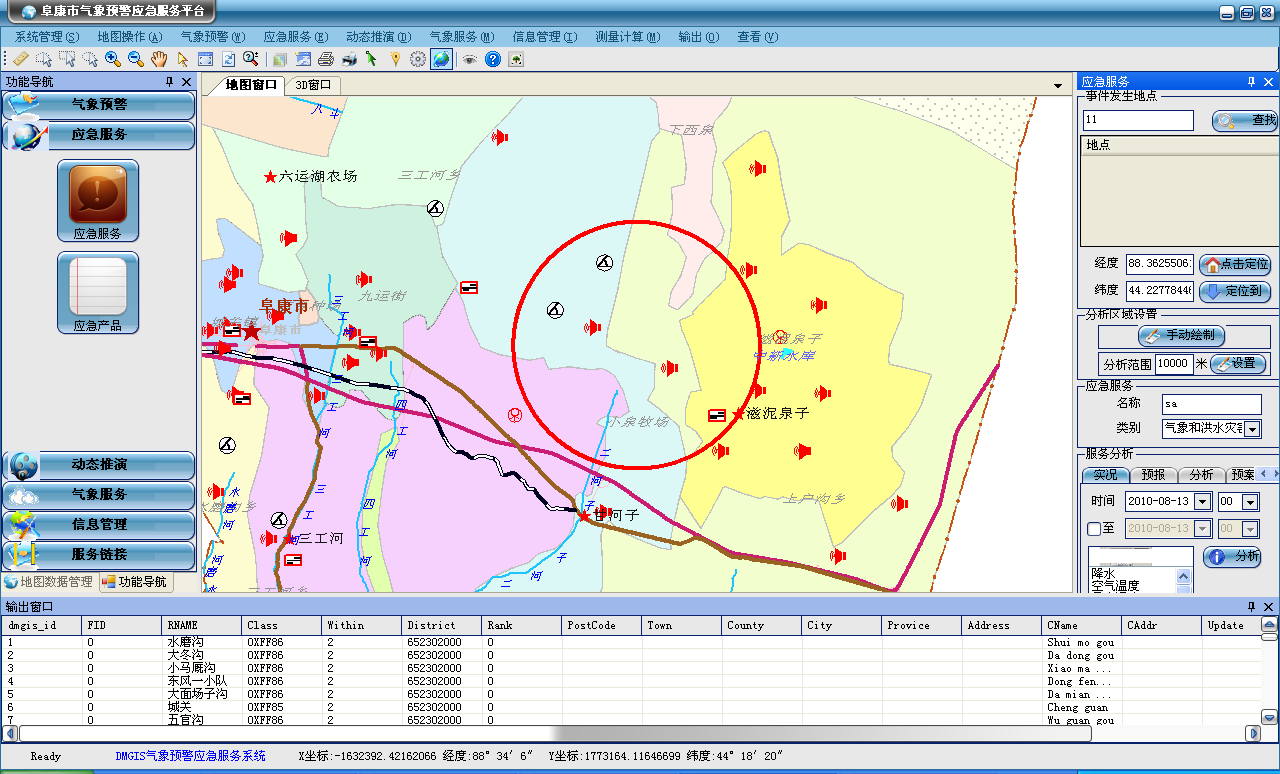Screen dimensions: 1280x774
Task: Toggle auto-hide pin on 功能导航 panel
Action: [170, 82]
